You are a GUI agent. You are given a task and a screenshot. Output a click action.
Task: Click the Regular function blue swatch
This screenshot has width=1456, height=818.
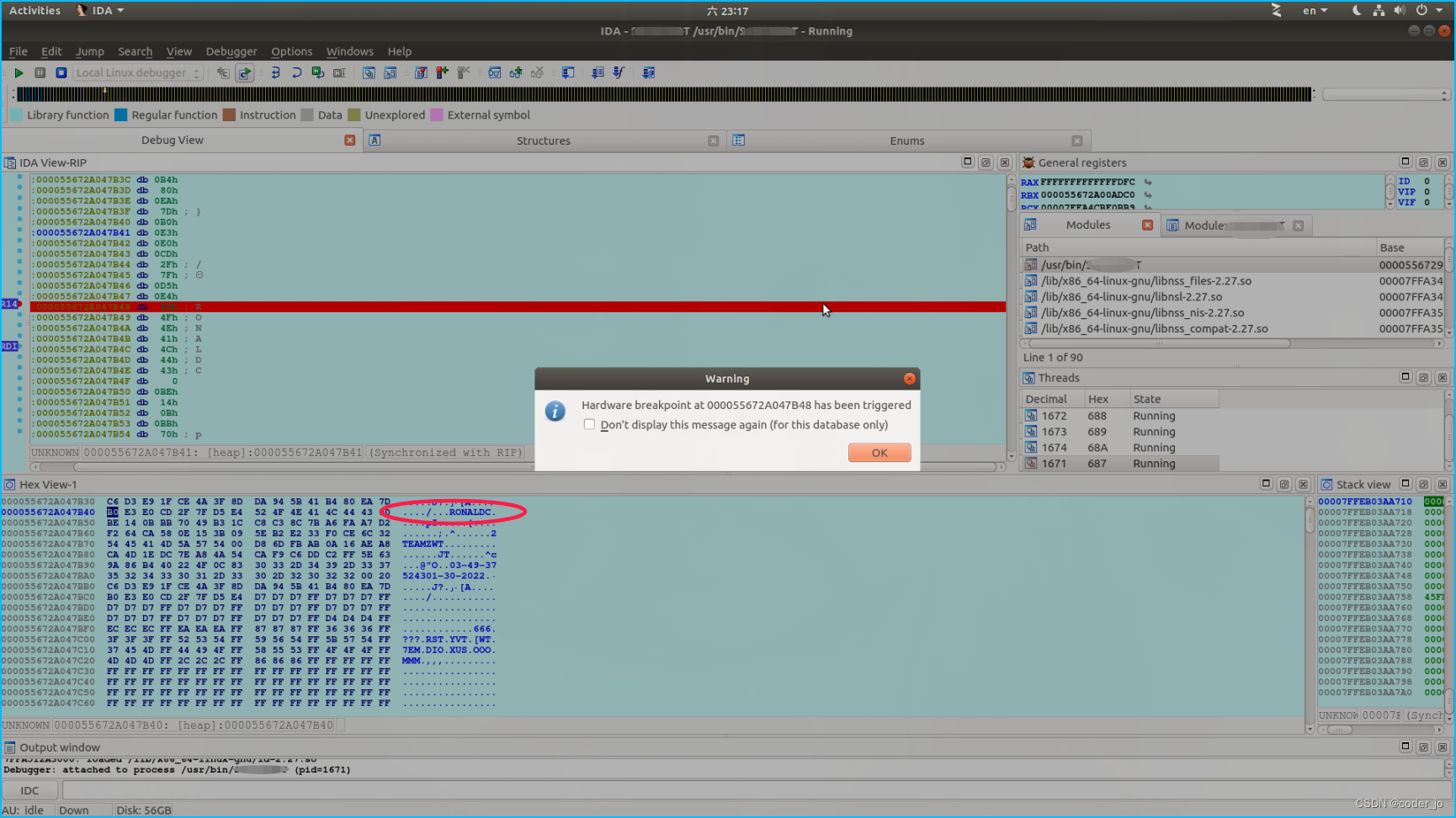pyautogui.click(x=120, y=115)
